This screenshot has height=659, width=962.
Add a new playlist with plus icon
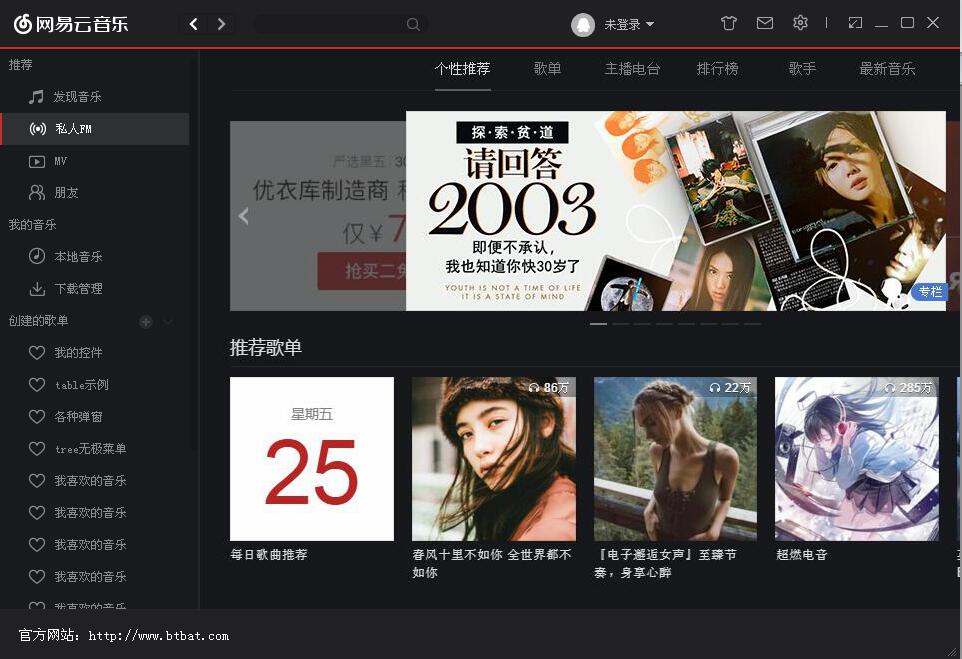click(145, 322)
